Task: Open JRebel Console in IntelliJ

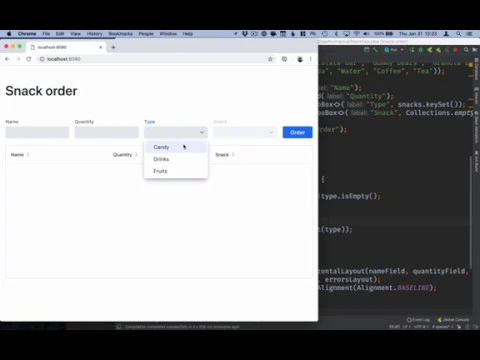Action: (453, 320)
